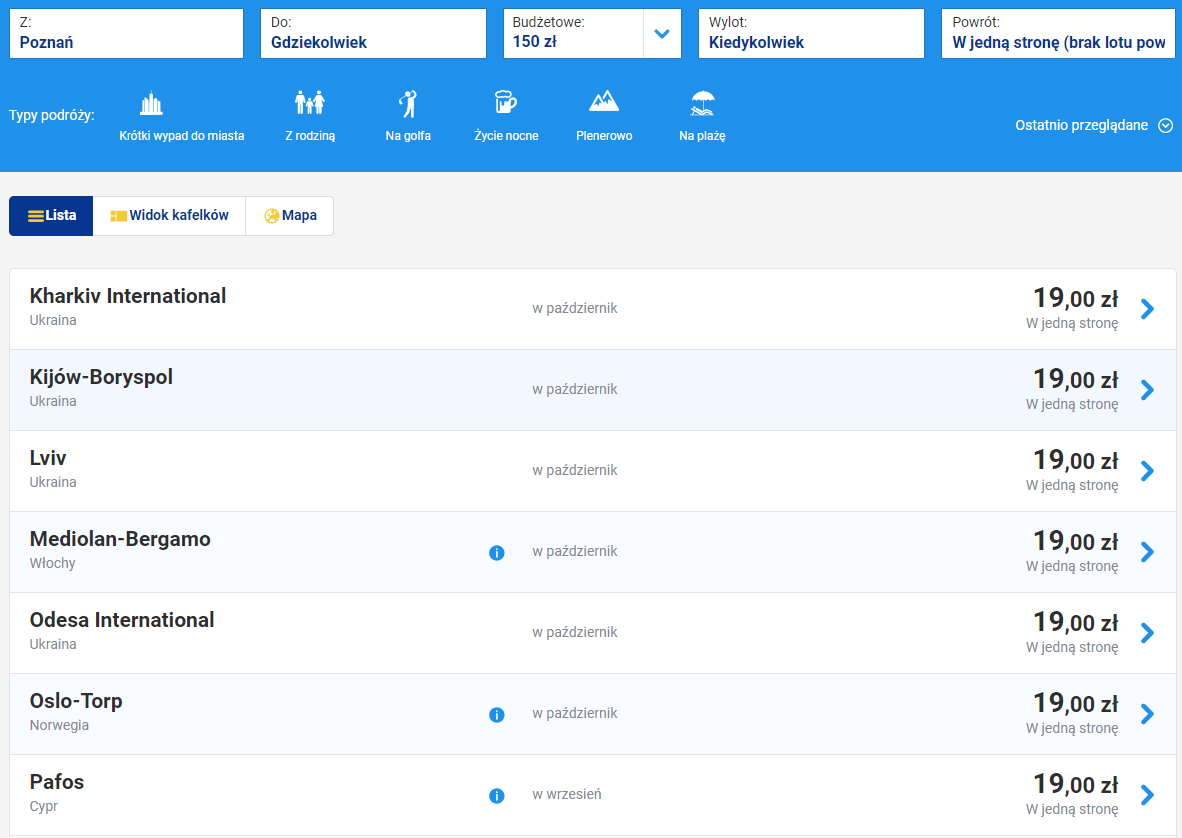Switch to Lista view tab

point(51,216)
